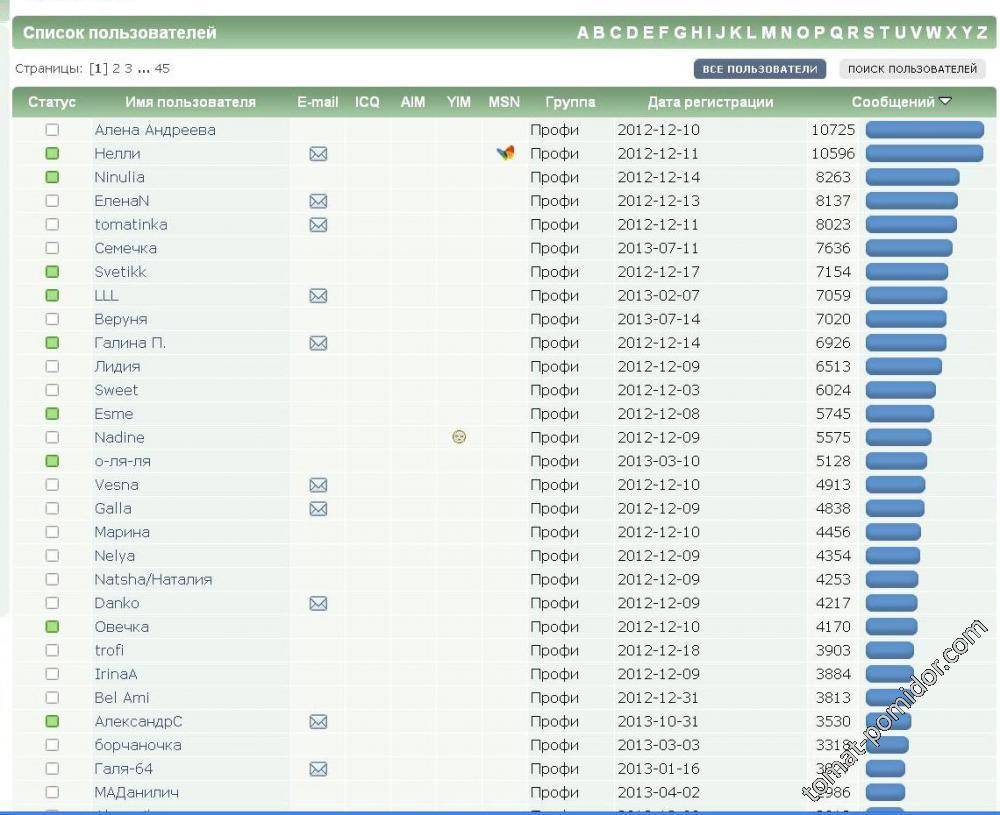Click Danko's email envelope icon
The image size is (1000, 815).
(x=318, y=603)
